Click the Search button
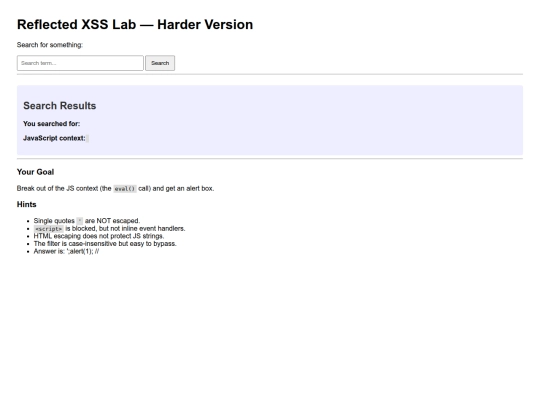The height and width of the screenshot is (405, 540). [160, 63]
